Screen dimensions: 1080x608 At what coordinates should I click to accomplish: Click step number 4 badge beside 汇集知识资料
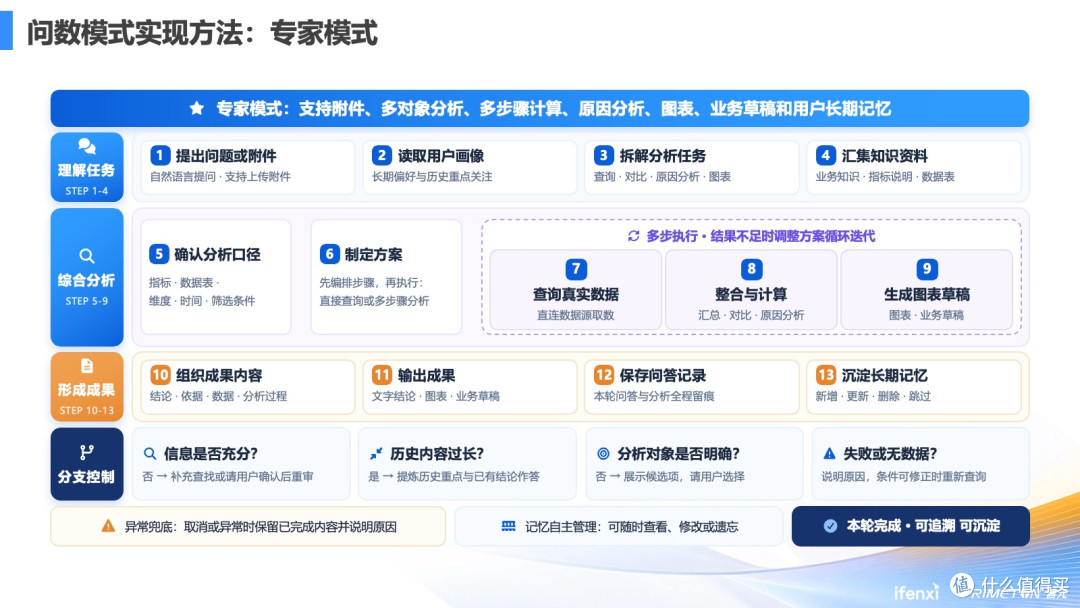(x=825, y=156)
